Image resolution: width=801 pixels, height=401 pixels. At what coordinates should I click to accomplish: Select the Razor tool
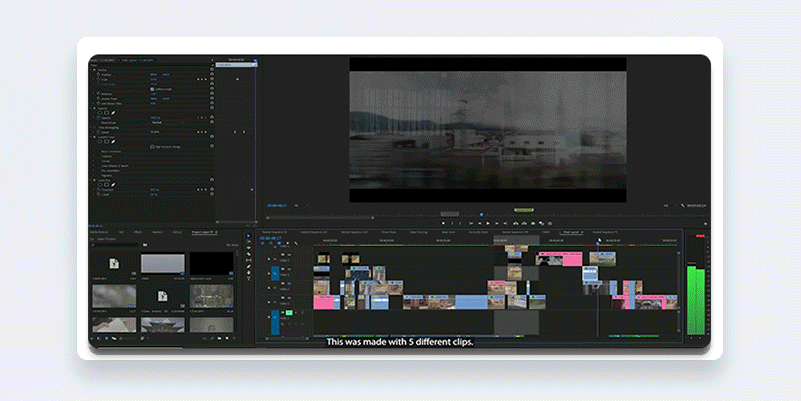(249, 254)
